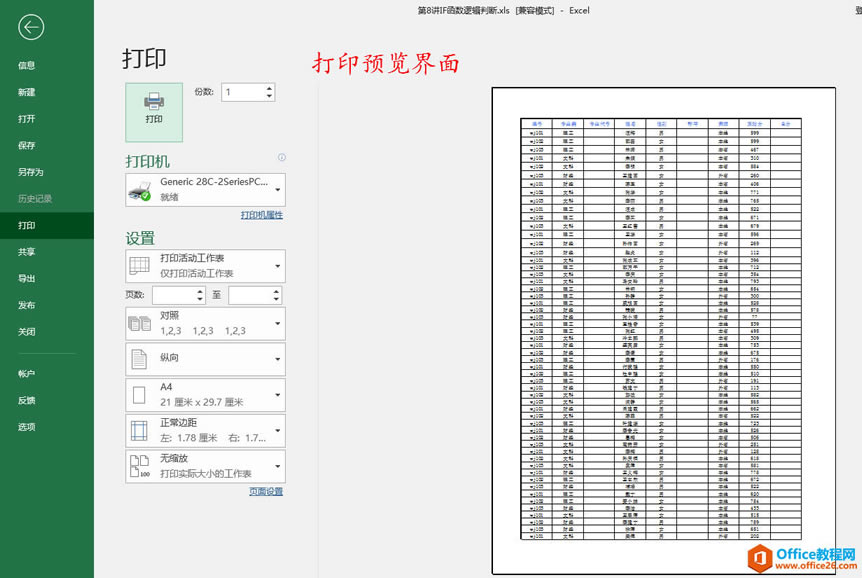The height and width of the screenshot is (578, 862).
Task: Click the portrait page icon beside 纵向
Action: (x=139, y=359)
